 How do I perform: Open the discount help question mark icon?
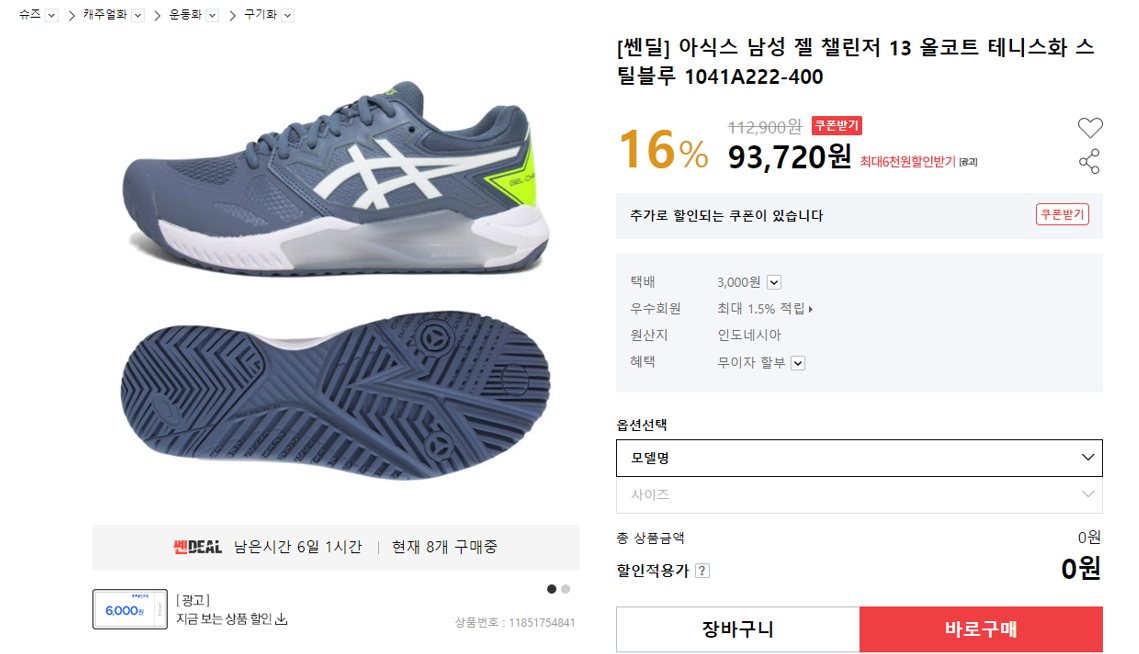coord(702,570)
